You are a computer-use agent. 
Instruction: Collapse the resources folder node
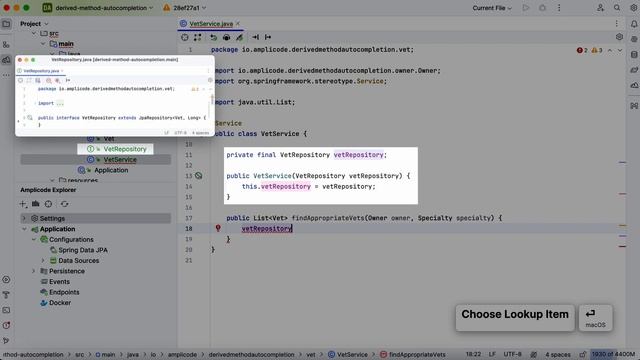coord(52,180)
